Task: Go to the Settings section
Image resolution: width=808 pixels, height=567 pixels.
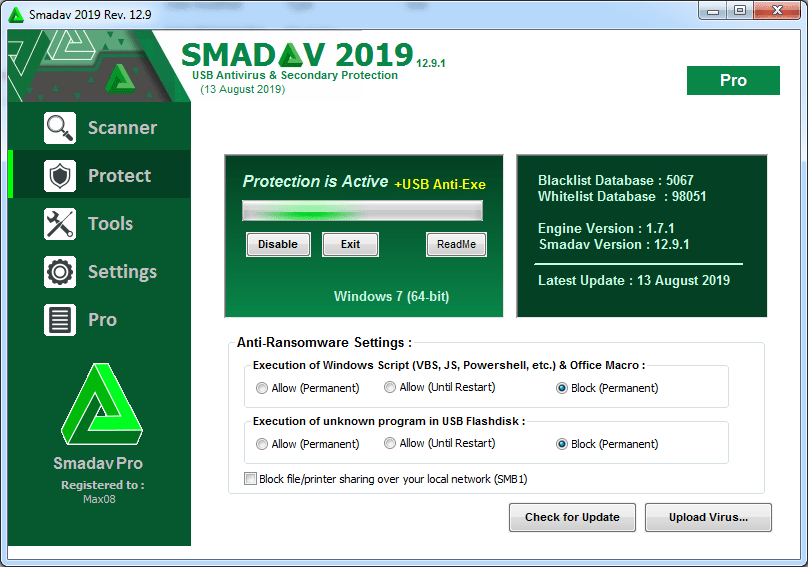Action: (x=122, y=272)
